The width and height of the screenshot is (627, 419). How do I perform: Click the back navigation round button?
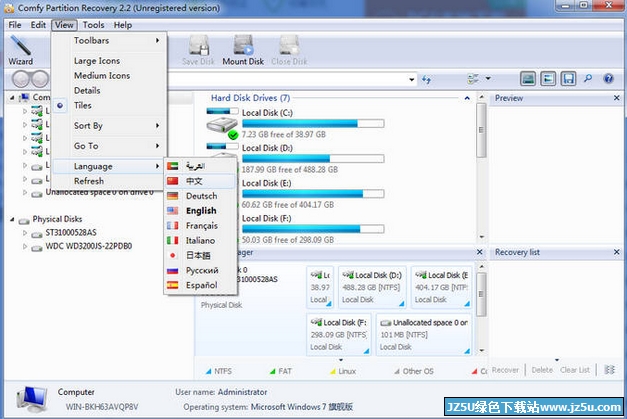[x=20, y=79]
